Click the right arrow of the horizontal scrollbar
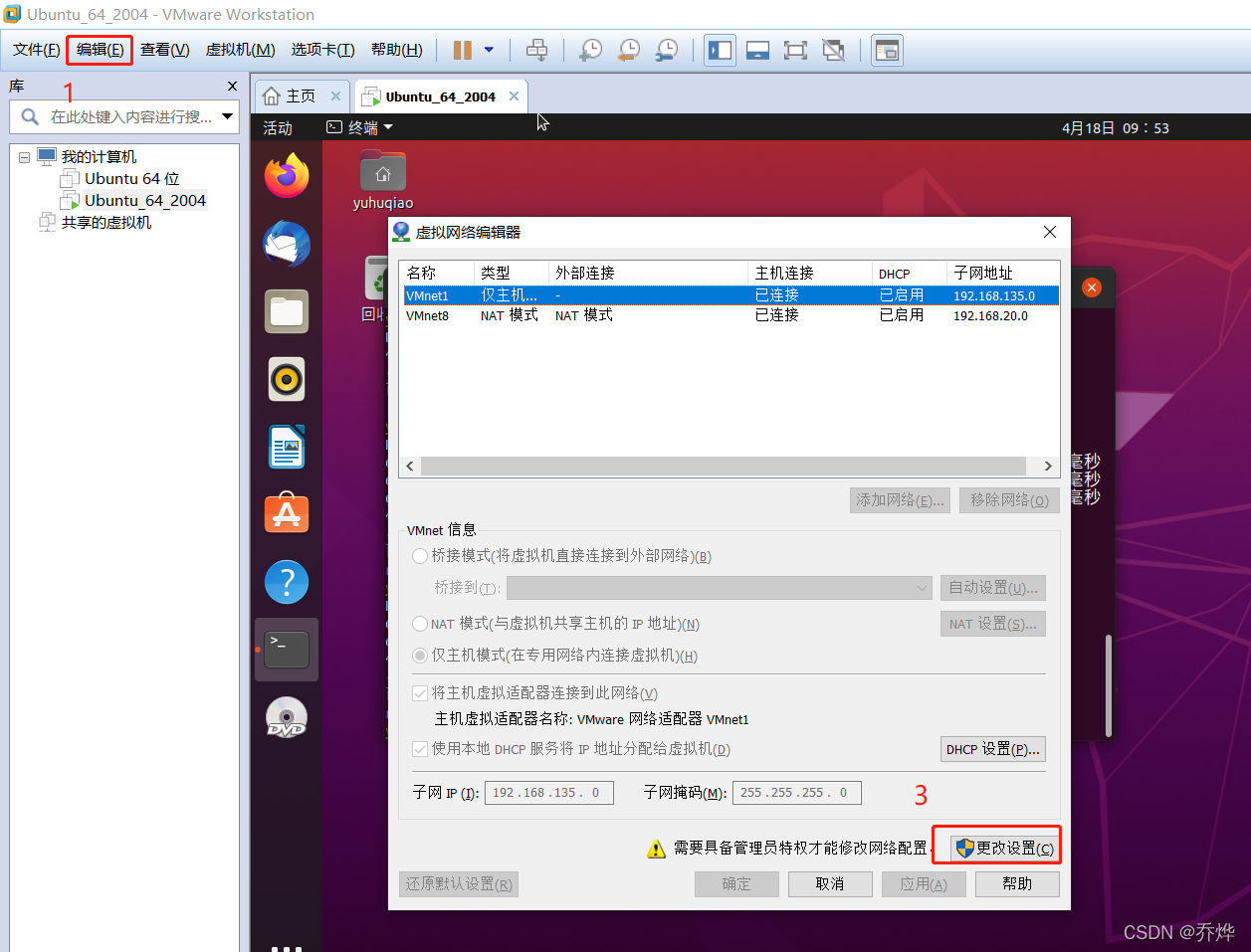The width and height of the screenshot is (1251, 952). click(1048, 467)
